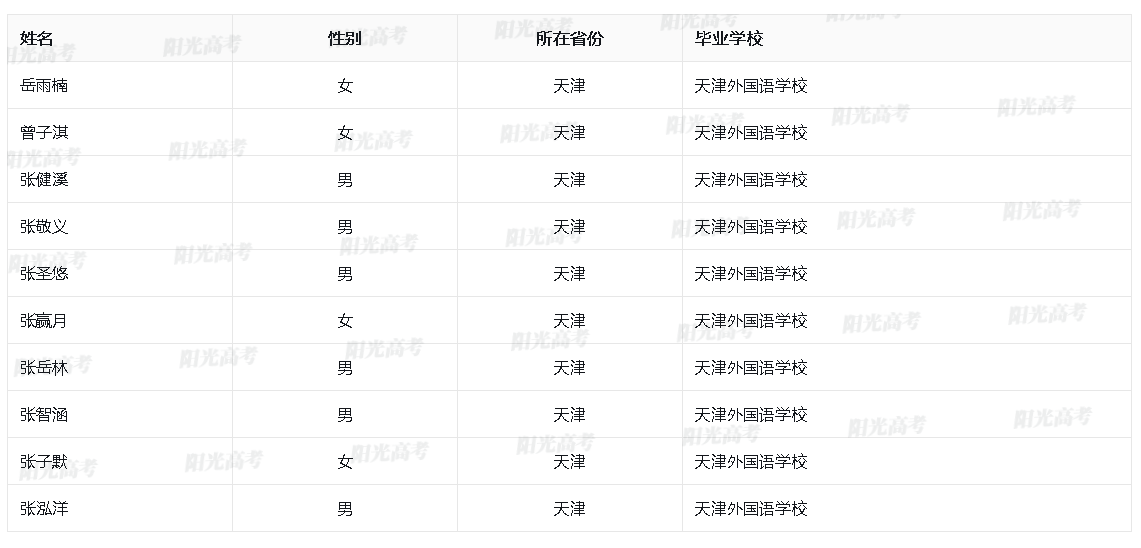Click the 性别 column header
1141x548 pixels.
(345, 39)
